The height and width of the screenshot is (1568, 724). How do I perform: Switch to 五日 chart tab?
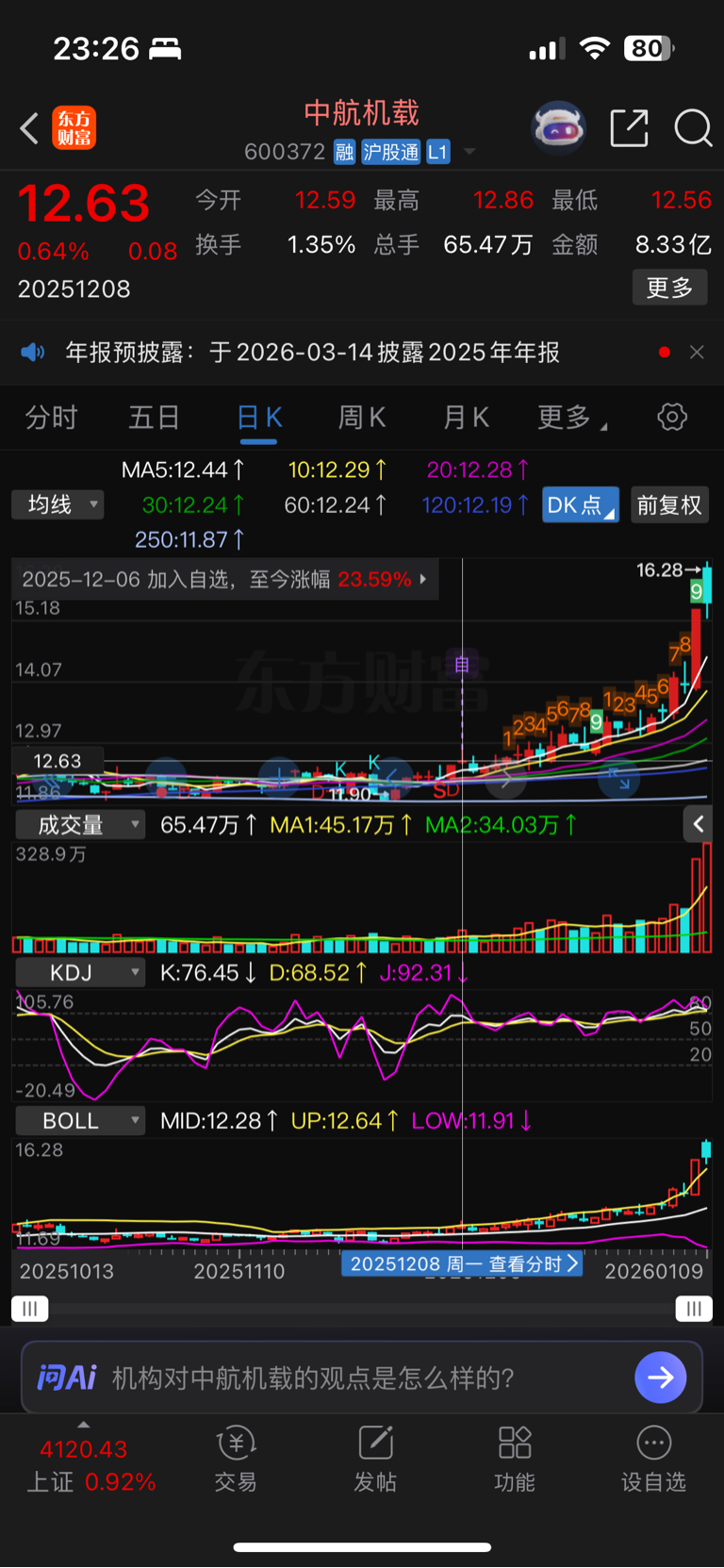pyautogui.click(x=154, y=417)
